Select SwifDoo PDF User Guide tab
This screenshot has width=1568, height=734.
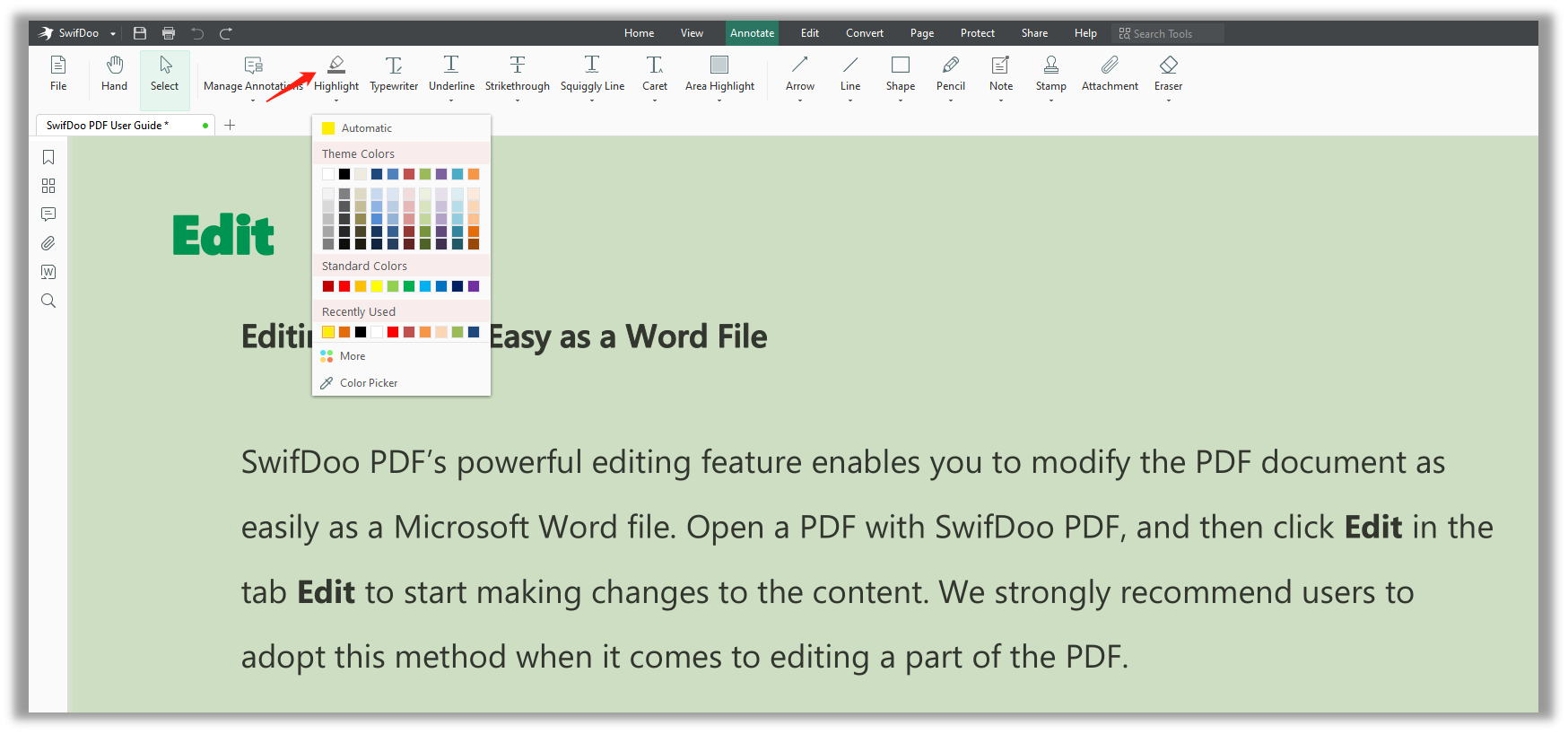click(x=126, y=126)
